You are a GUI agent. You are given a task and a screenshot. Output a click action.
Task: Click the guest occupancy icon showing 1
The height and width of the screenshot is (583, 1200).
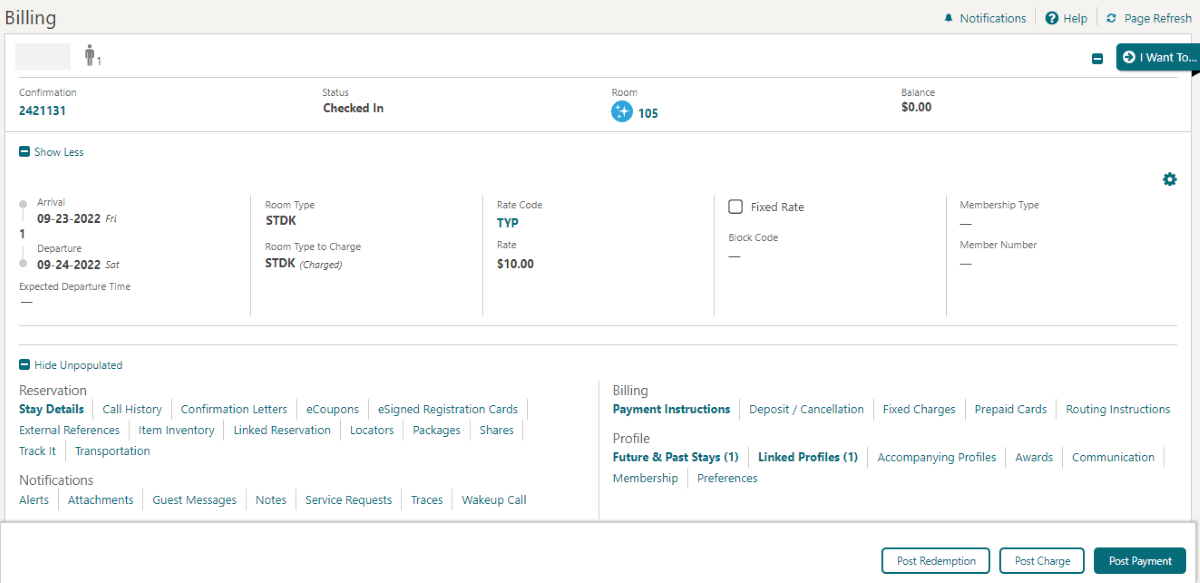[90, 56]
